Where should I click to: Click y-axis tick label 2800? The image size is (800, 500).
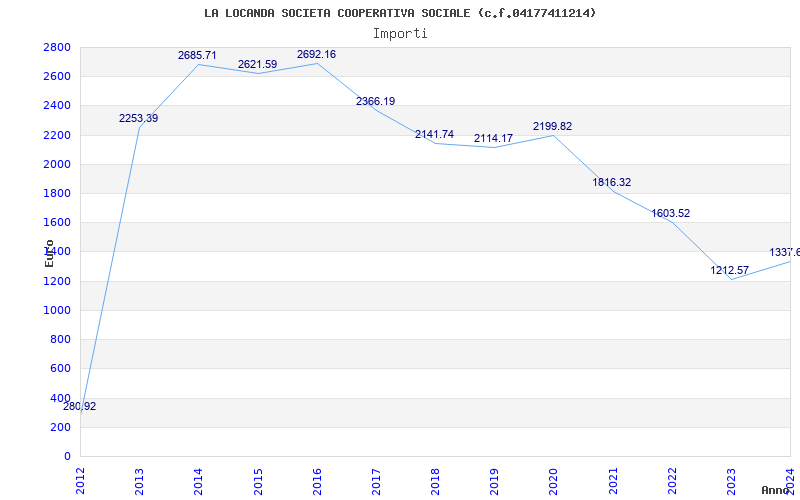[57, 47]
